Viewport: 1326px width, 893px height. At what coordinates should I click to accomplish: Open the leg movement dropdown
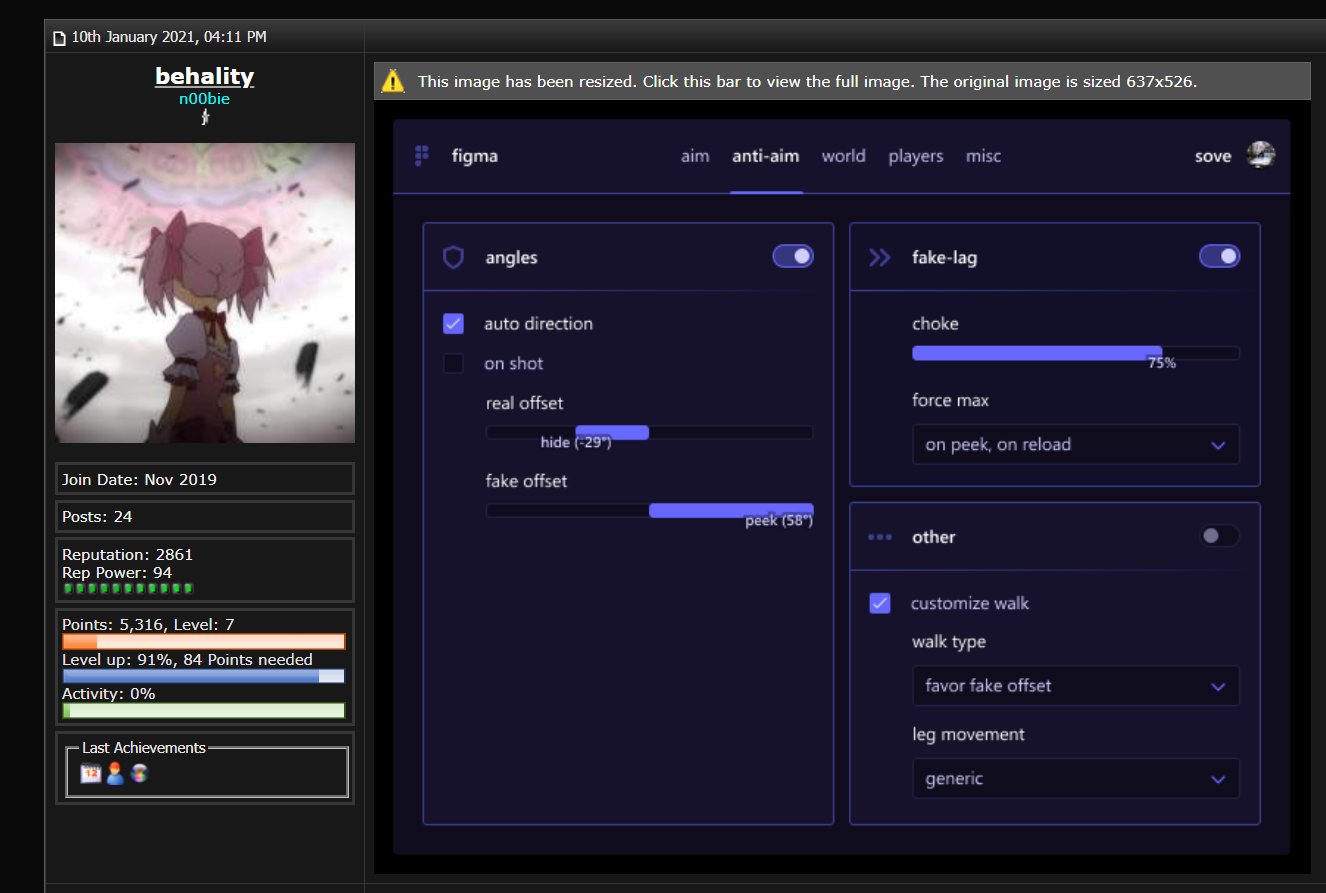(1076, 779)
